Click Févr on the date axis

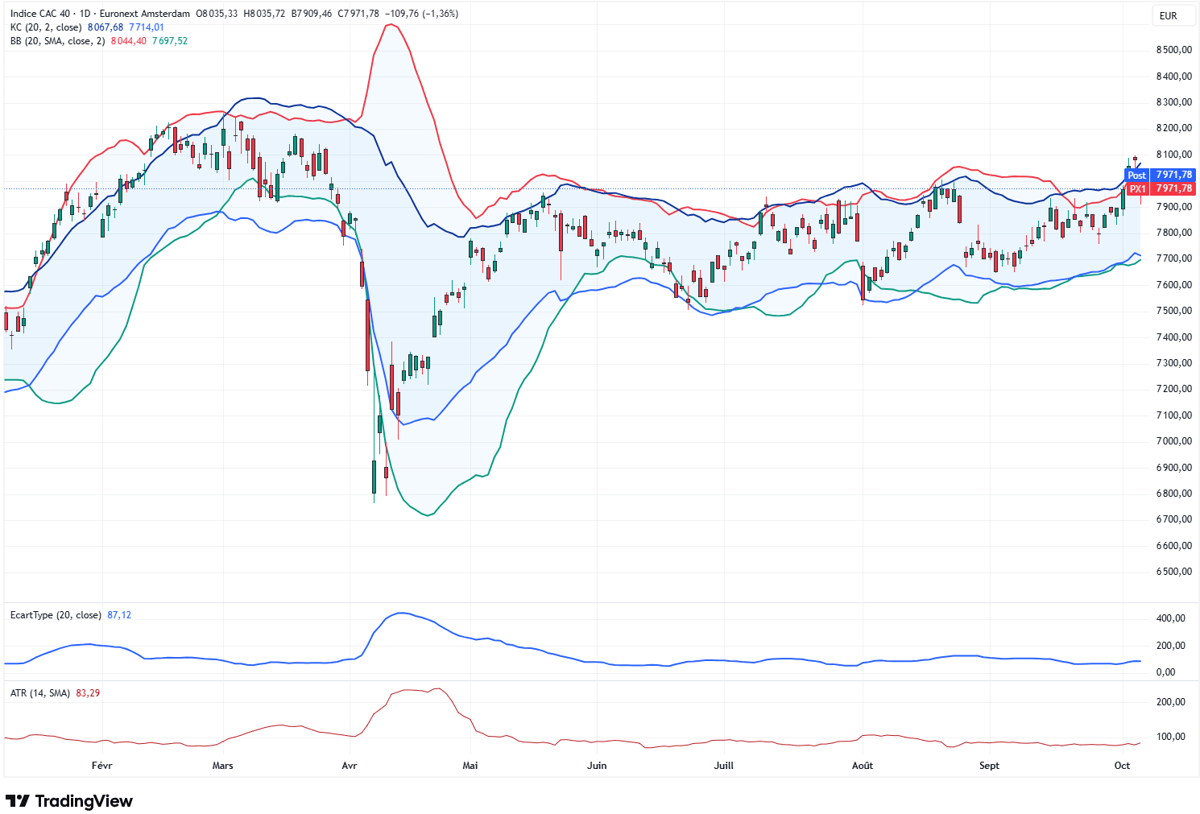tap(101, 765)
